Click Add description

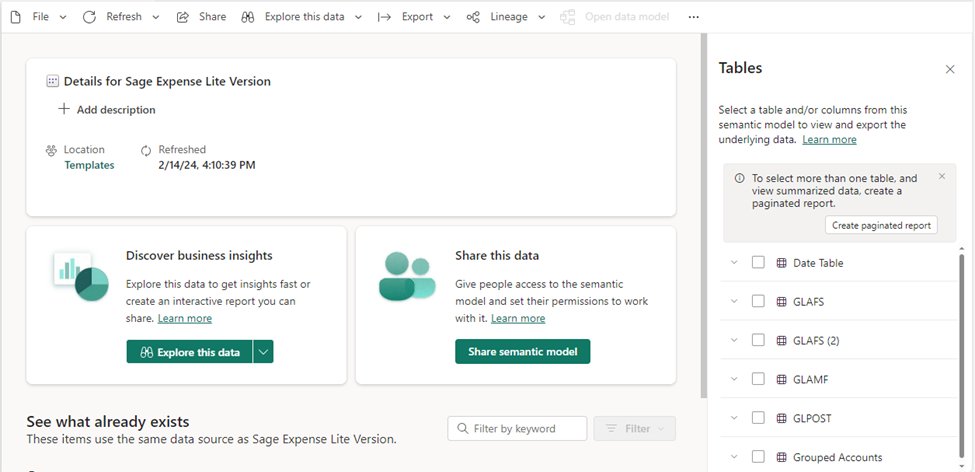coord(107,110)
